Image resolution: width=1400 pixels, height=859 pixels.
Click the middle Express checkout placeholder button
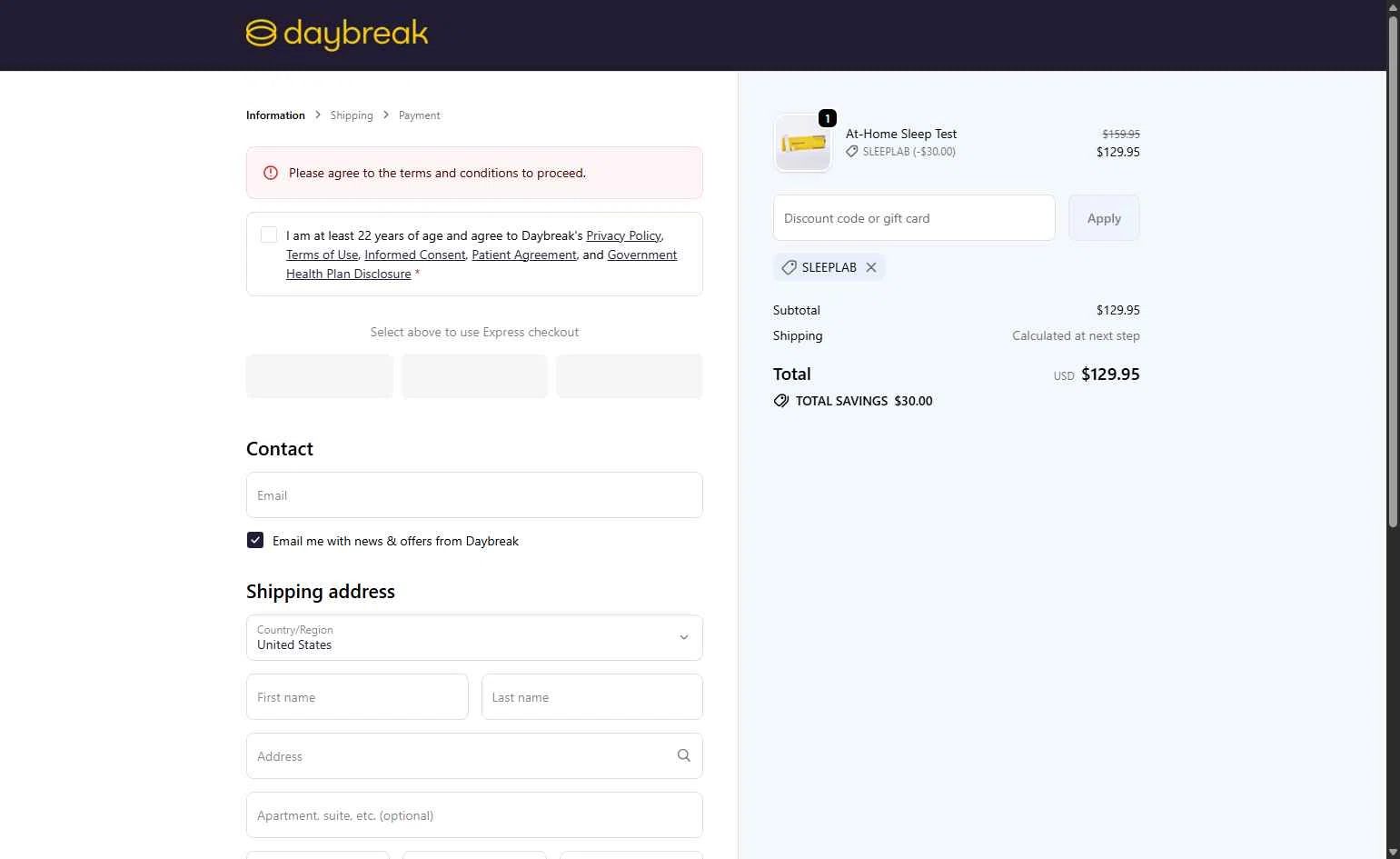pyautogui.click(x=474, y=376)
